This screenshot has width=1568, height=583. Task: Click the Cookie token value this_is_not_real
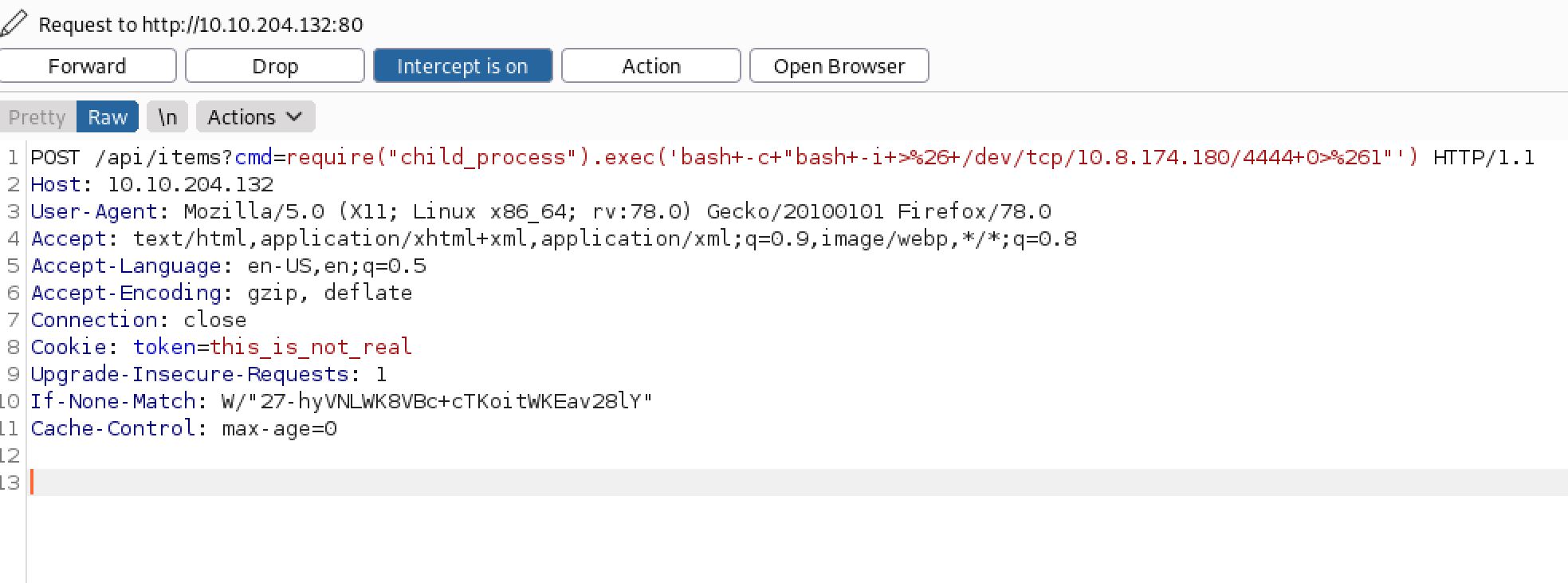311,347
